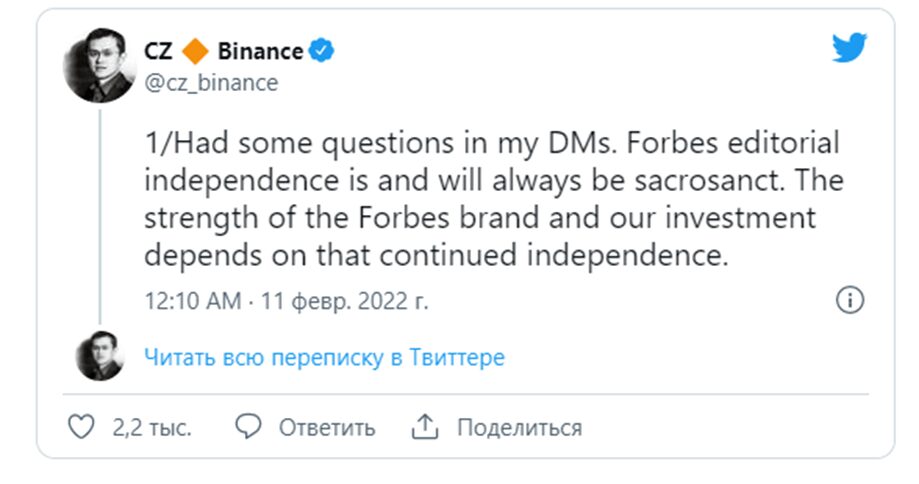This screenshot has width=919, height=484.
Task: Click the date "11 февр. 2022 г."
Action: point(343,301)
